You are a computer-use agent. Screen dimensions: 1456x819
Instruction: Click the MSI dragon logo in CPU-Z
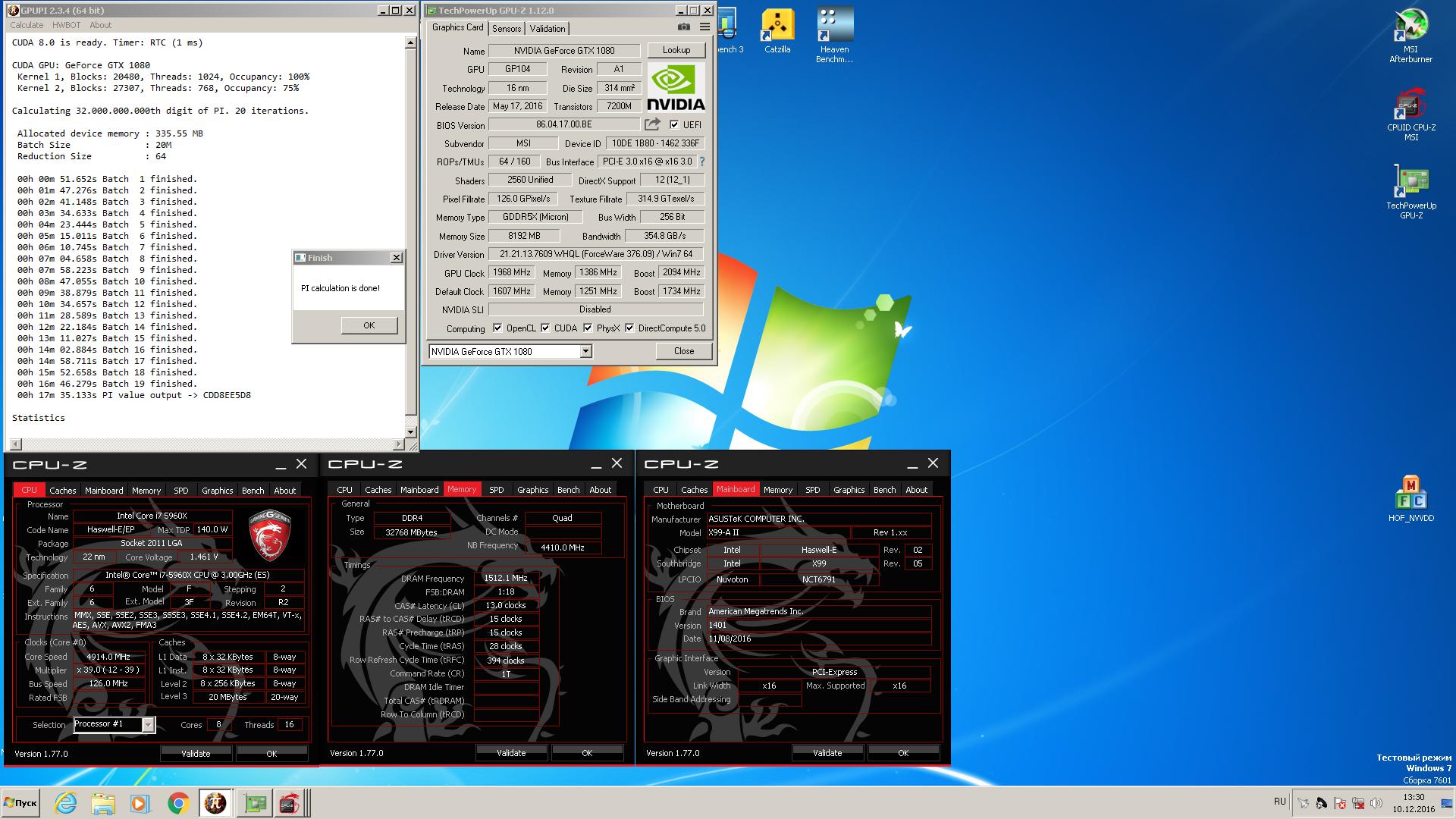tap(269, 535)
